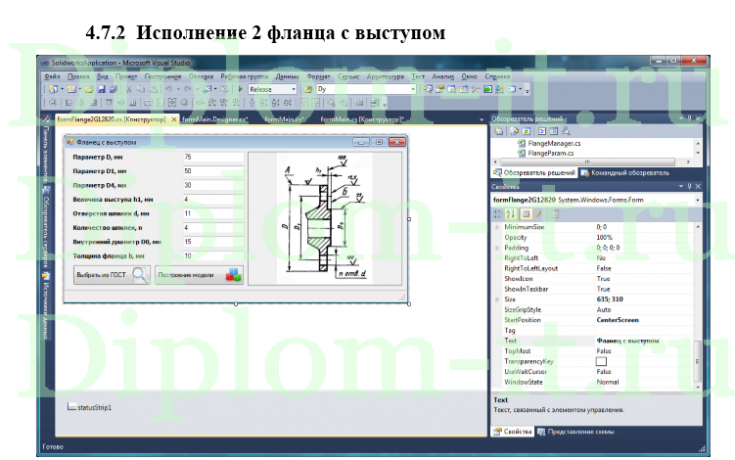Open the Справка menu
This screenshot has width=735, height=460.
[x=497, y=76]
